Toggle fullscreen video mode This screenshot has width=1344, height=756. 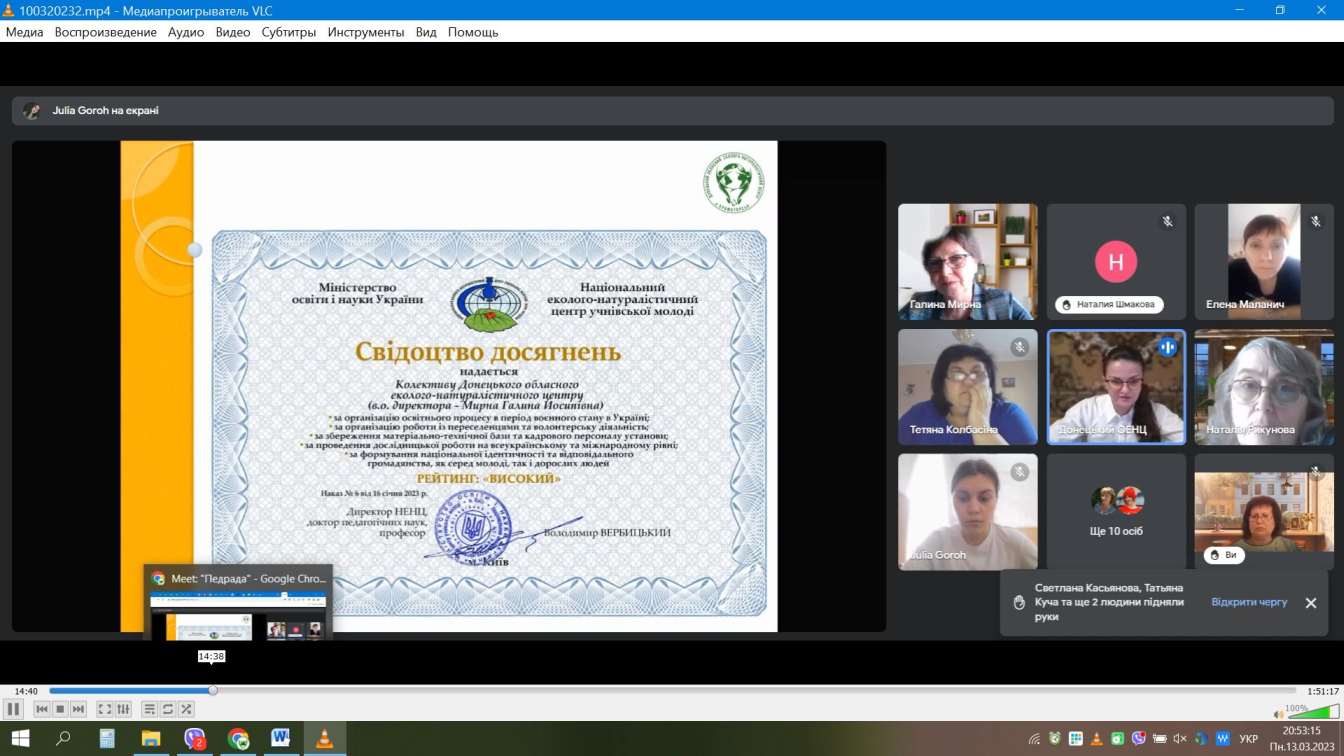104,709
